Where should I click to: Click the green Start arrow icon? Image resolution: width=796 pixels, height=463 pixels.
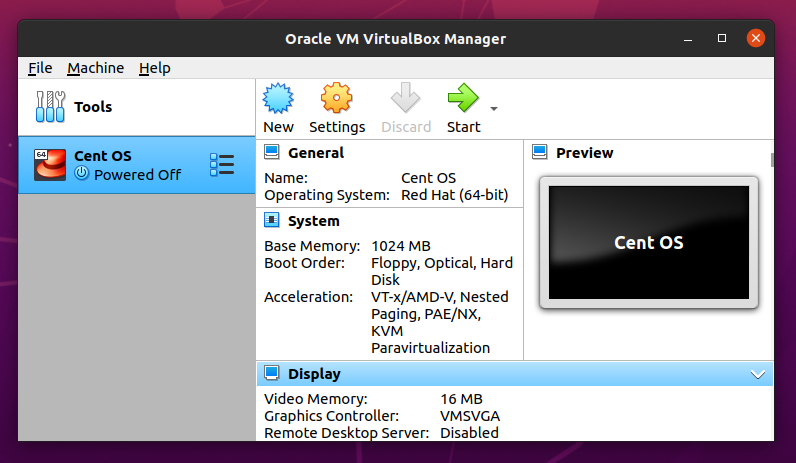pos(463,98)
